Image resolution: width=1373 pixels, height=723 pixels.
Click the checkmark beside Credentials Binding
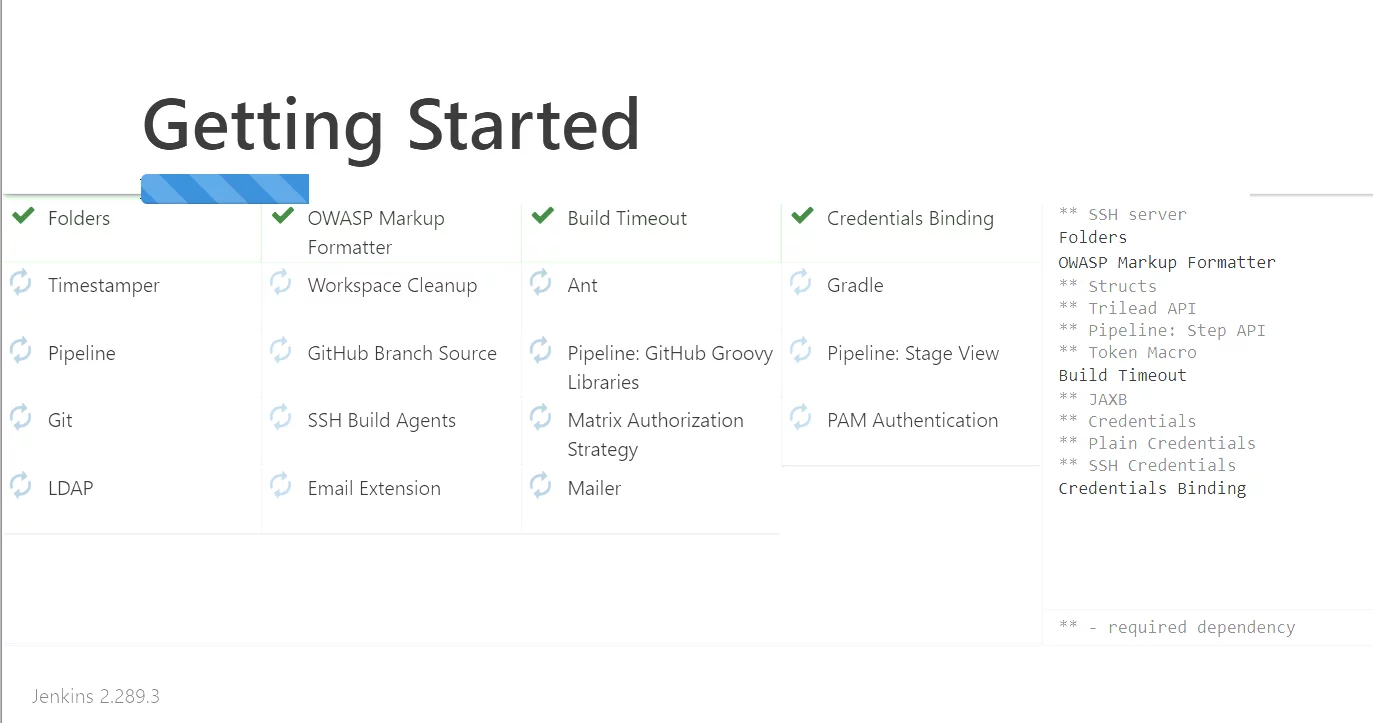click(802, 215)
